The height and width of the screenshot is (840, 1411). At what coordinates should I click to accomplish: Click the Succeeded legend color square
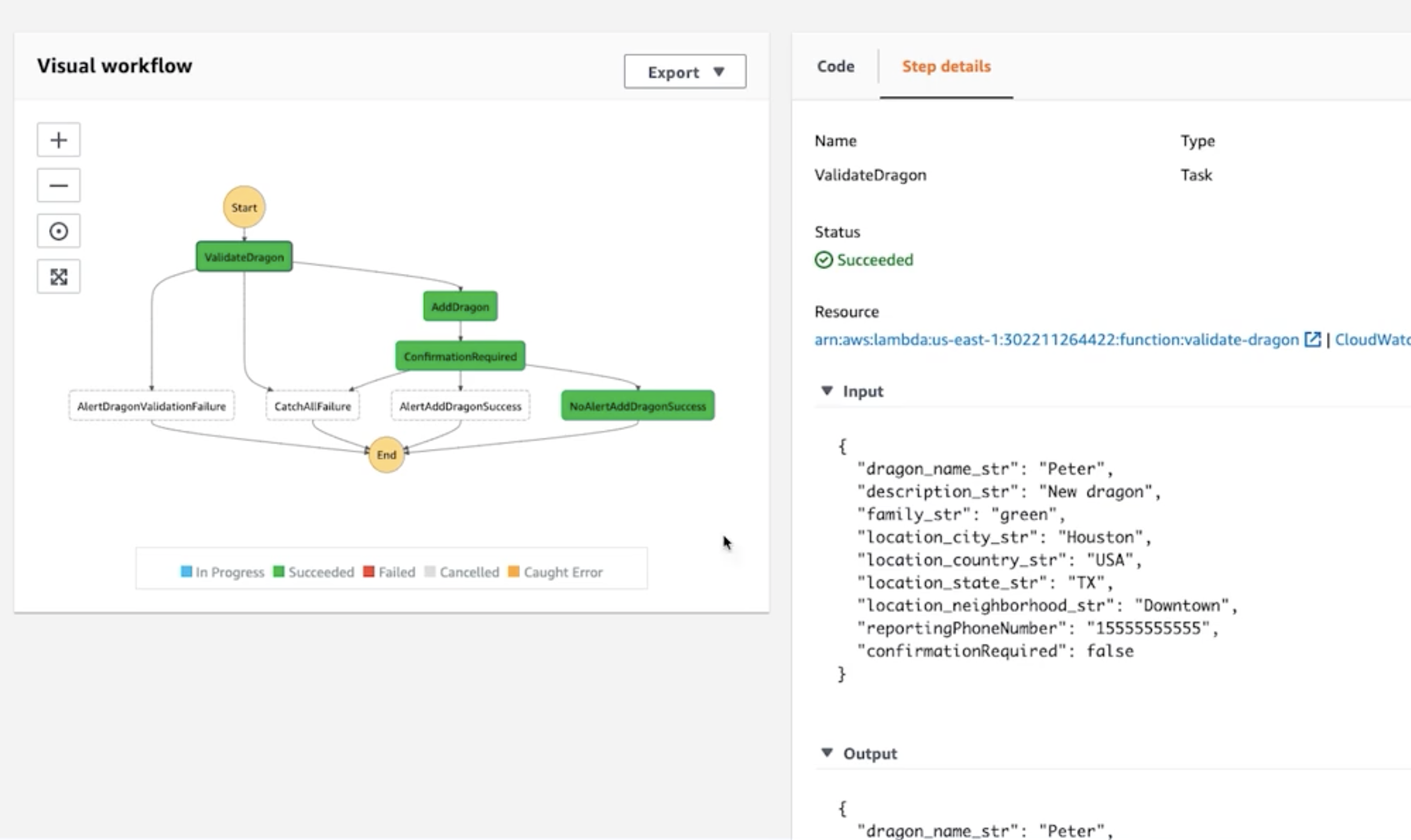coord(279,572)
